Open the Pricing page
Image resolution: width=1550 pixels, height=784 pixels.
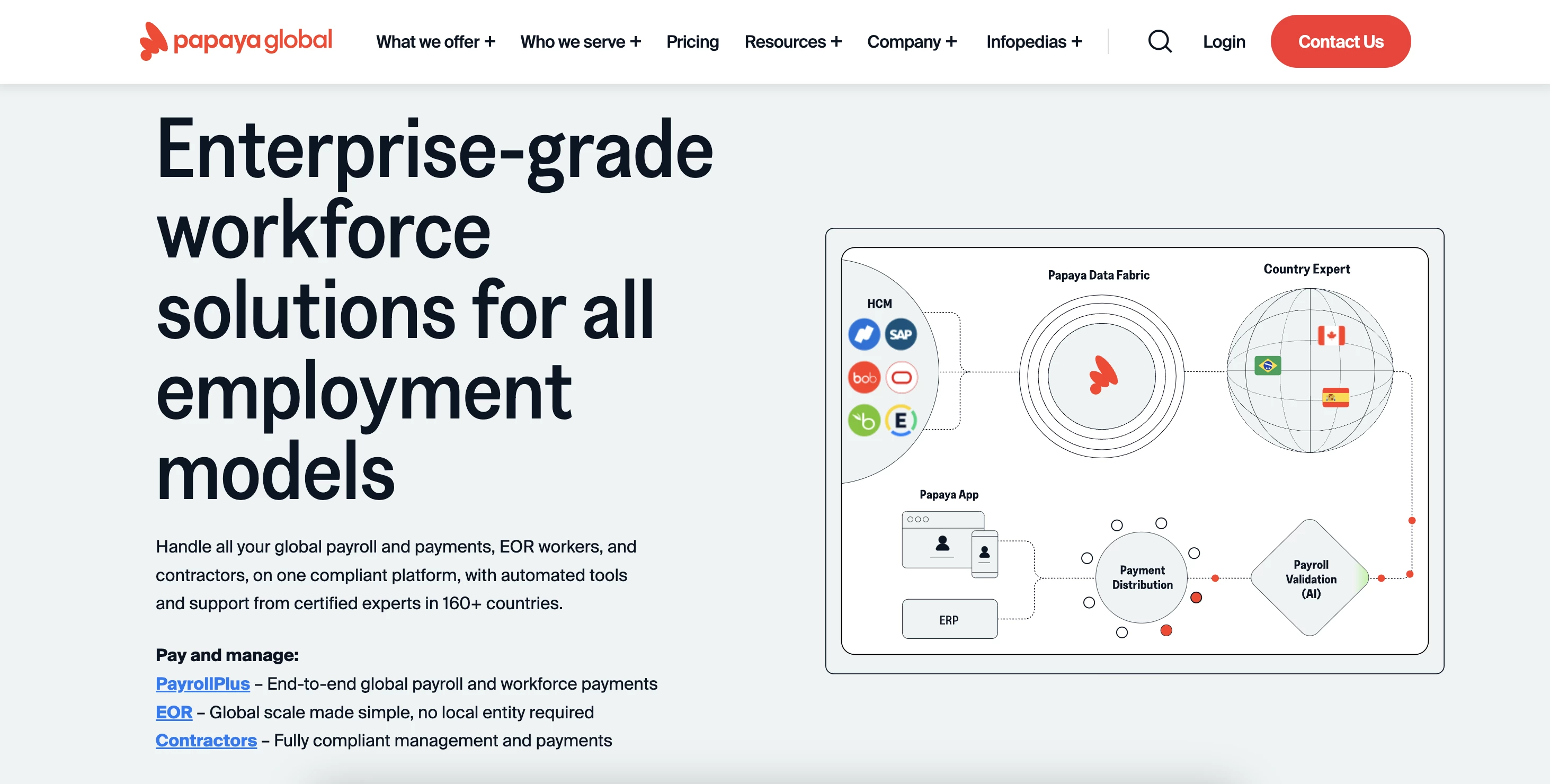click(692, 41)
